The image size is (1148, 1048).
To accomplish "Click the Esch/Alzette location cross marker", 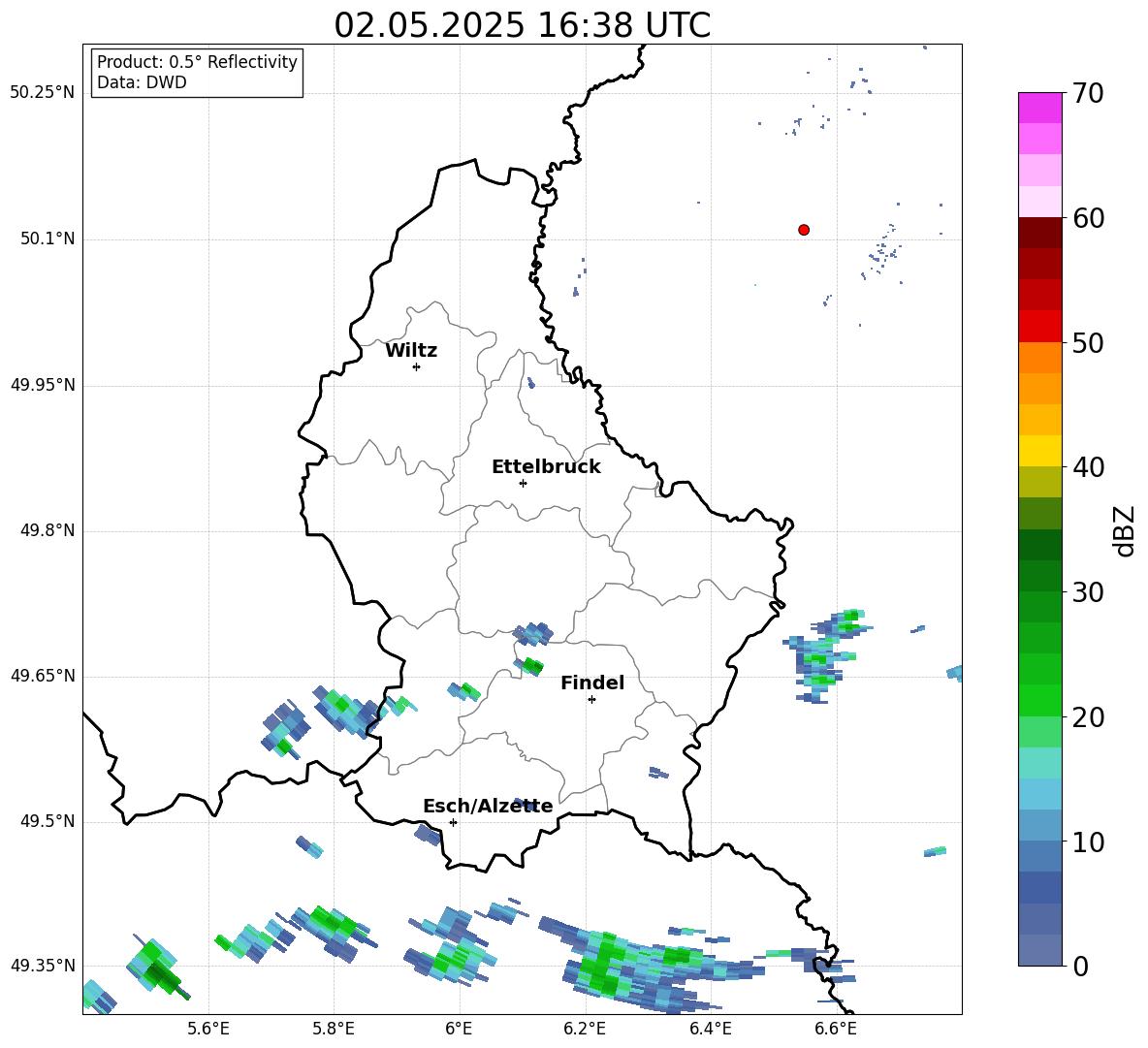I will pos(453,822).
